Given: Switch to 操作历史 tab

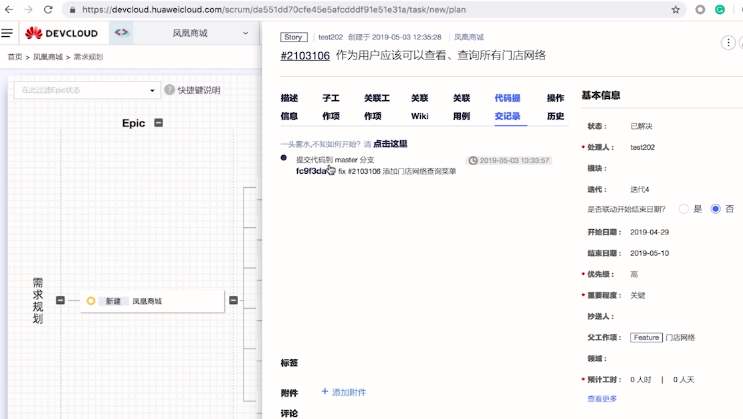Looking at the screenshot, I should (555, 107).
